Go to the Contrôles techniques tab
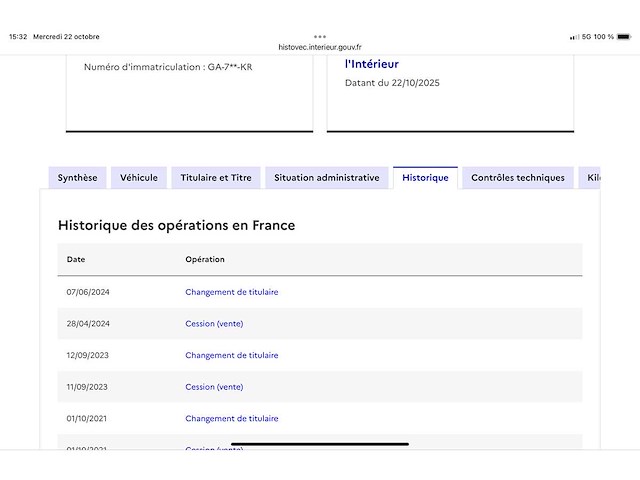640x480 pixels. [517, 178]
